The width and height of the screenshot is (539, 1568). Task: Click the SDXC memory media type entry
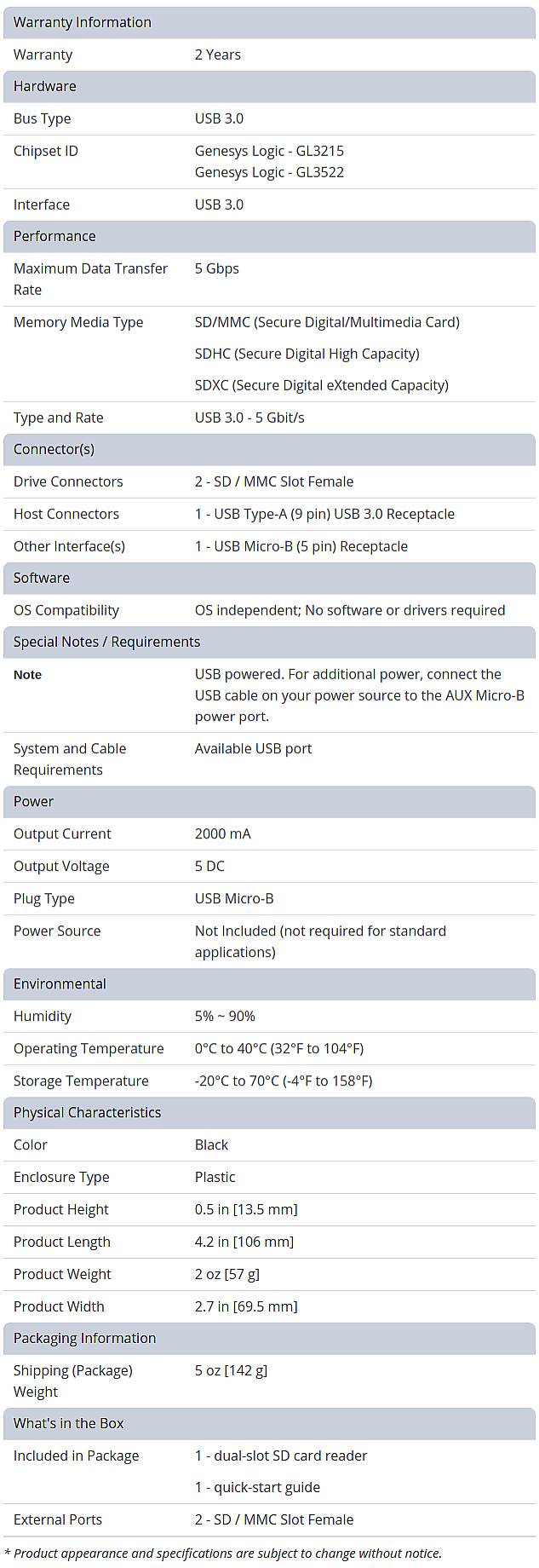(321, 385)
